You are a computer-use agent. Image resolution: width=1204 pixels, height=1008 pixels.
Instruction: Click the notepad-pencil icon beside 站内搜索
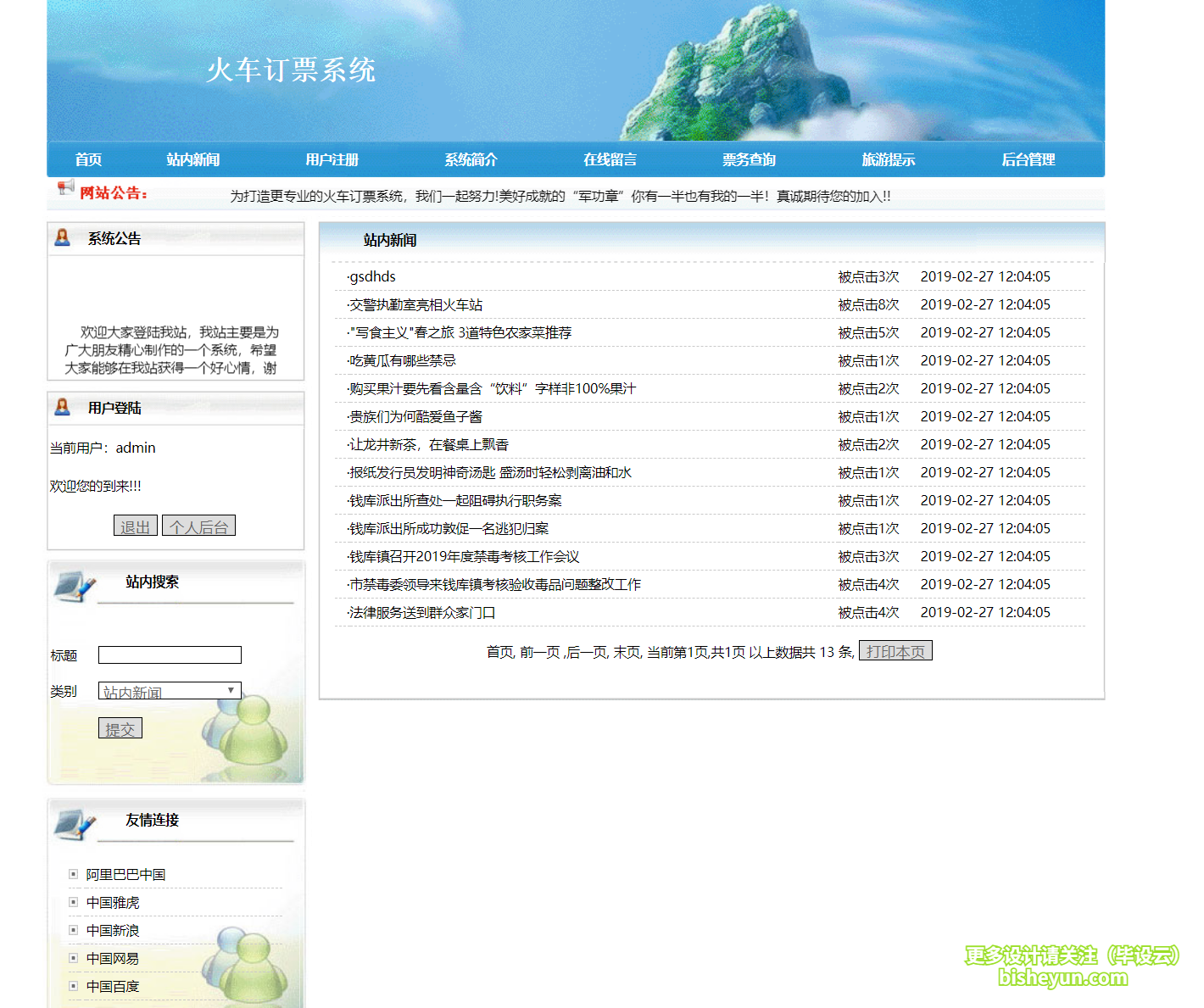pos(75,585)
